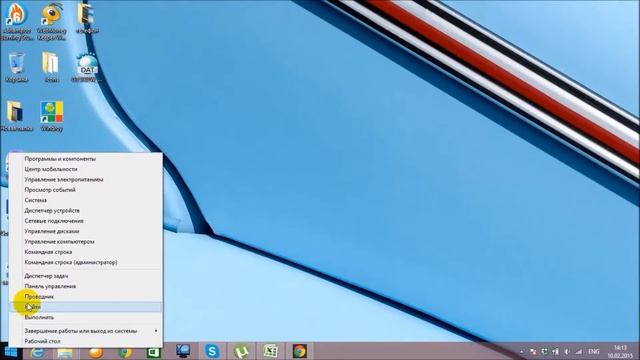
Task: Open Управление компьютером
Action: [86, 242]
